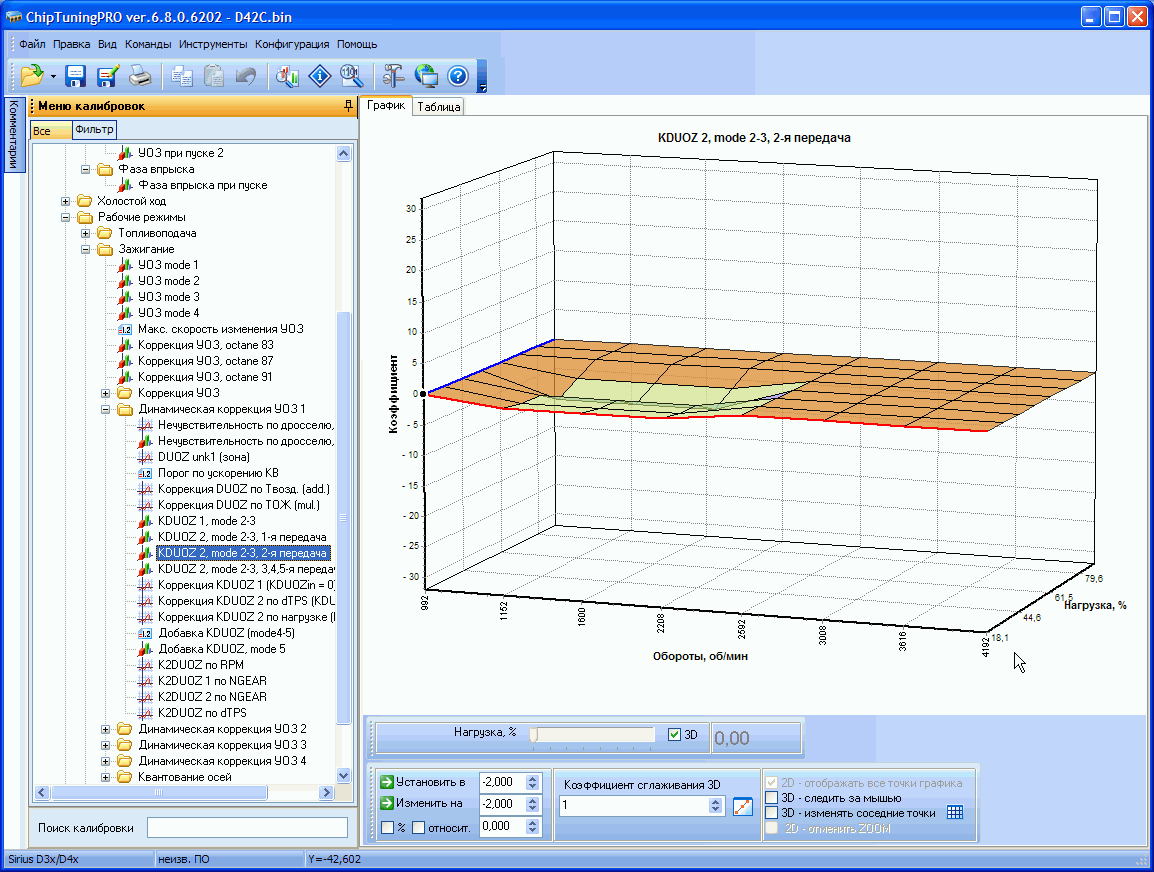Click the Поиск калибровки search field
This screenshot has width=1154, height=872.
click(x=247, y=827)
